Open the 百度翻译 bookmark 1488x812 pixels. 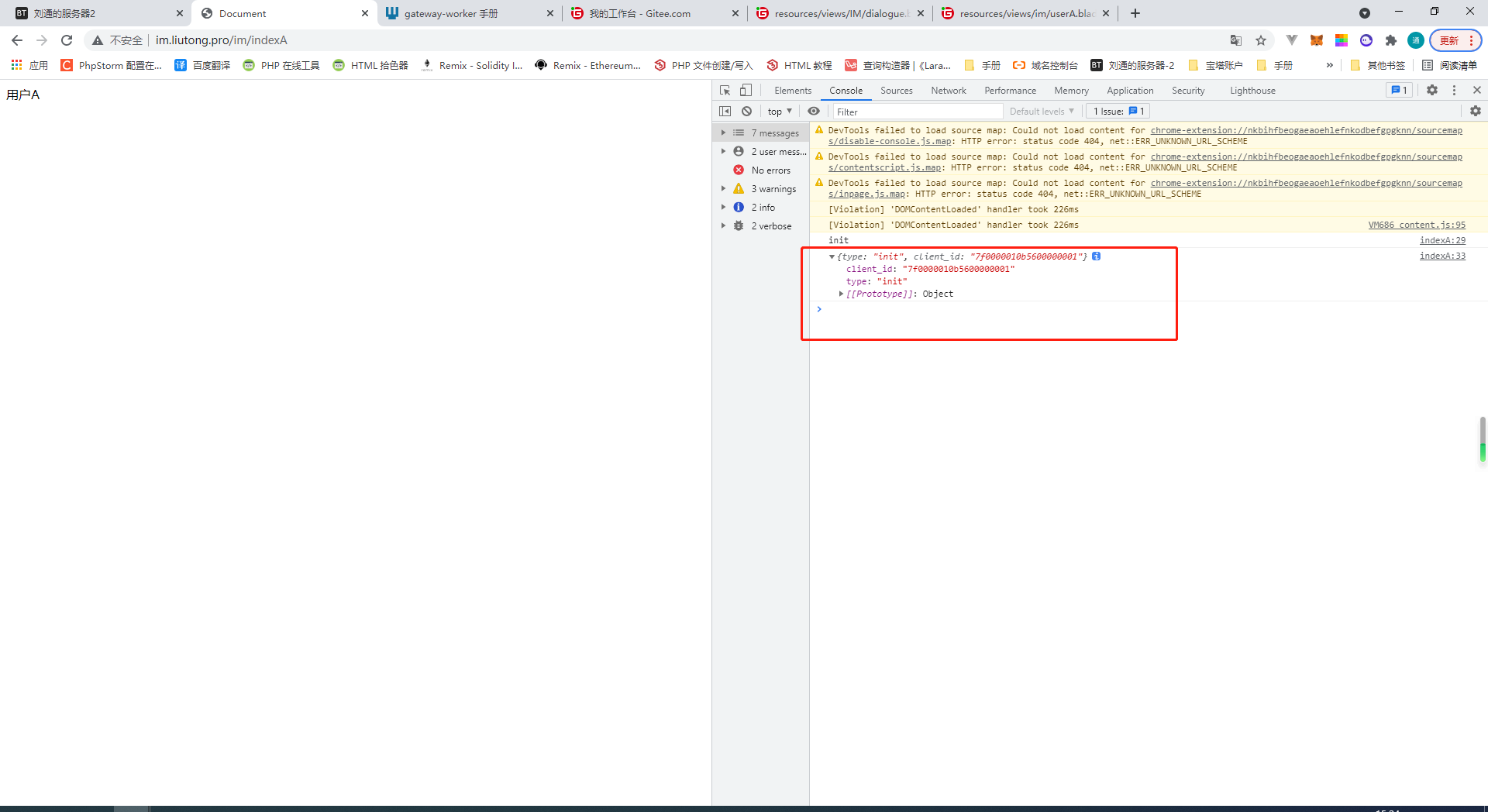pyautogui.click(x=202, y=65)
